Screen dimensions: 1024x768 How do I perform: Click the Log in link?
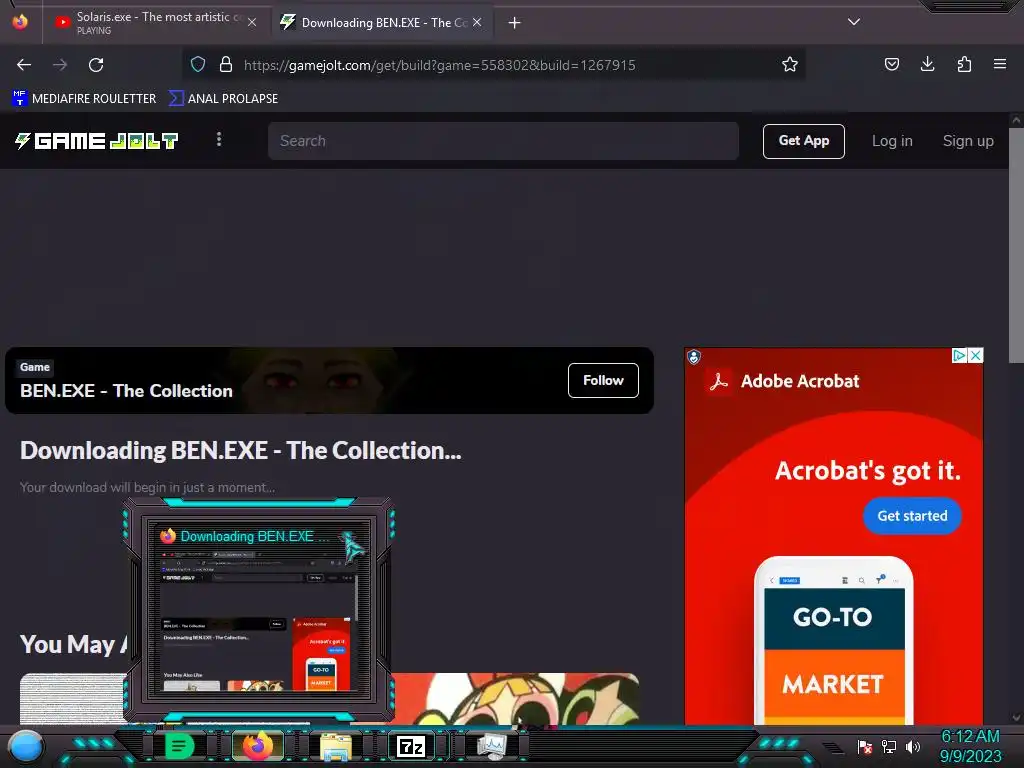pyautogui.click(x=892, y=141)
